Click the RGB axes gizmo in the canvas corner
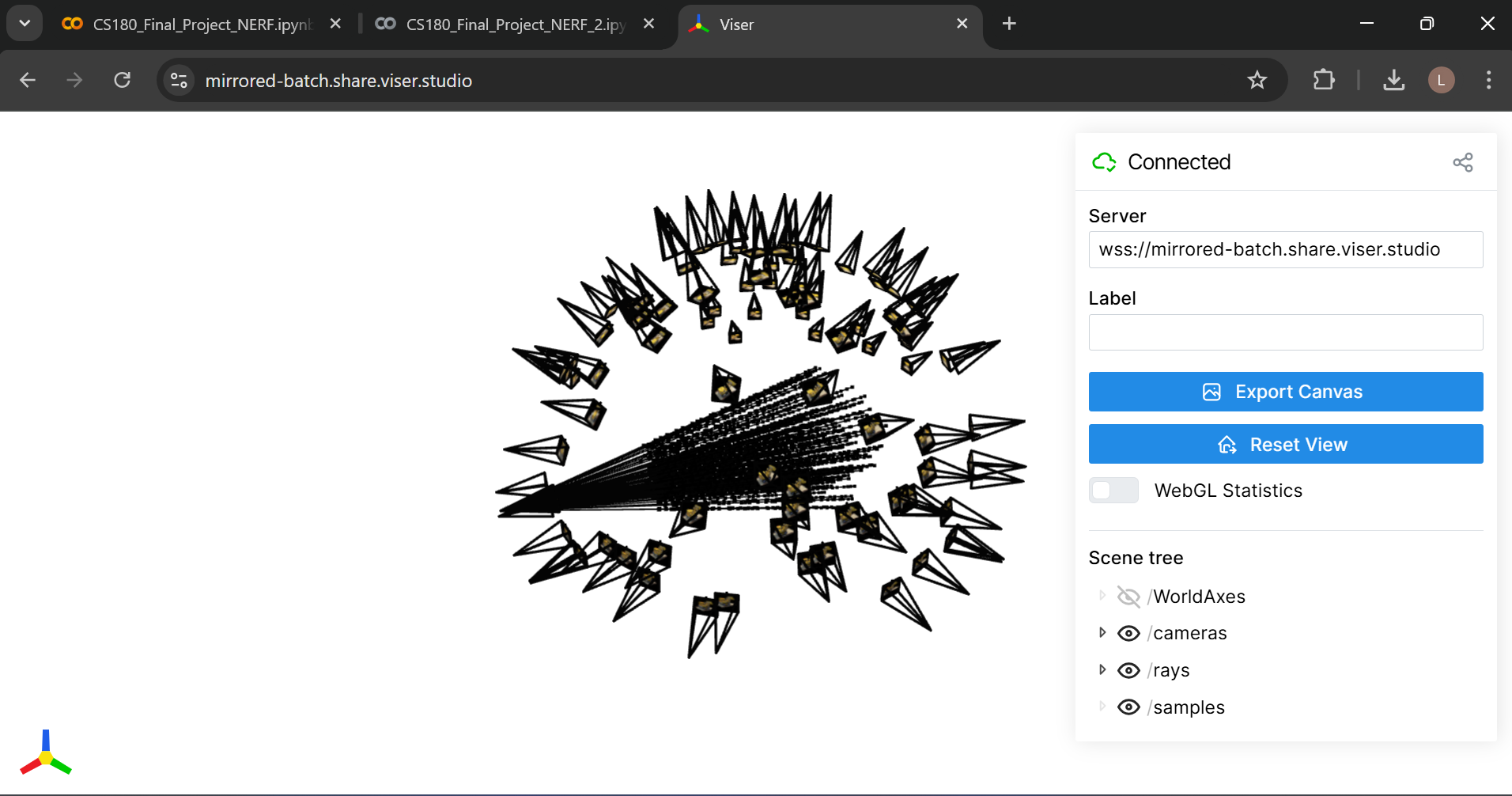This screenshot has width=1512, height=796. [x=46, y=754]
